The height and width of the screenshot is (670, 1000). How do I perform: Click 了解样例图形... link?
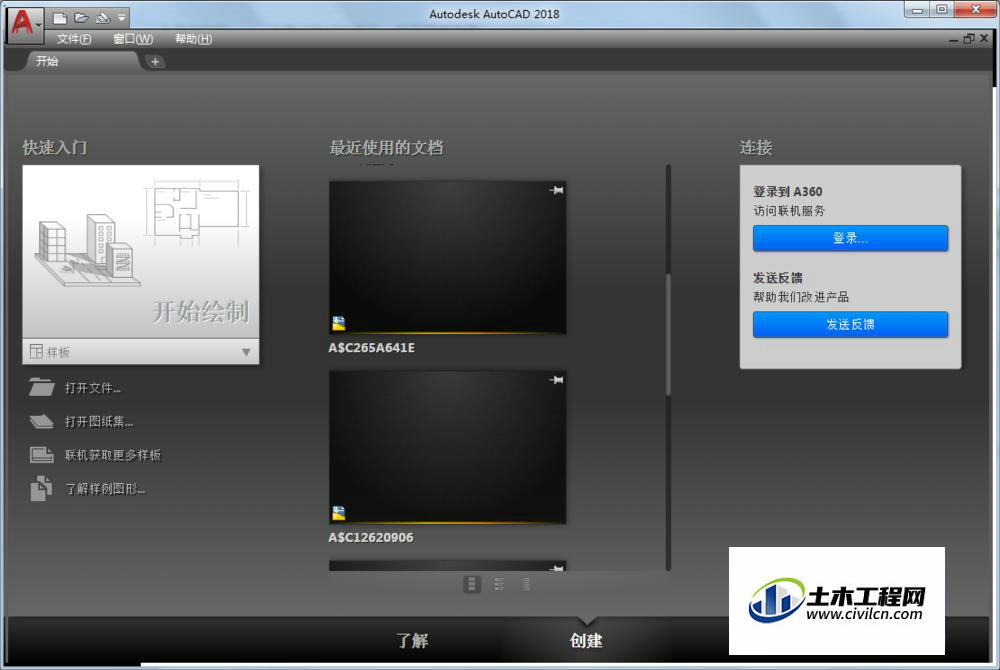tap(105, 489)
